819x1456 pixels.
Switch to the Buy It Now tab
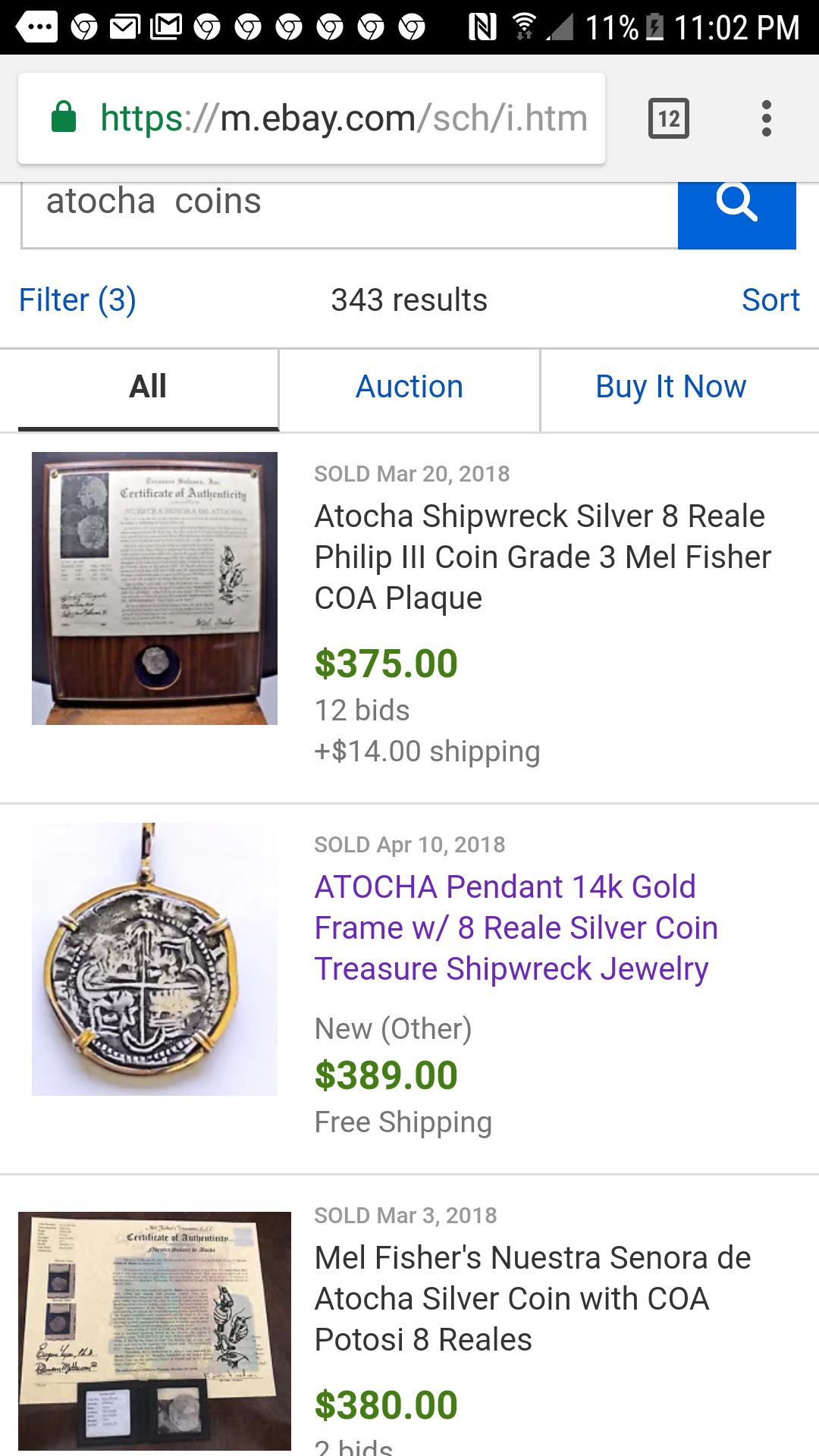pos(670,388)
